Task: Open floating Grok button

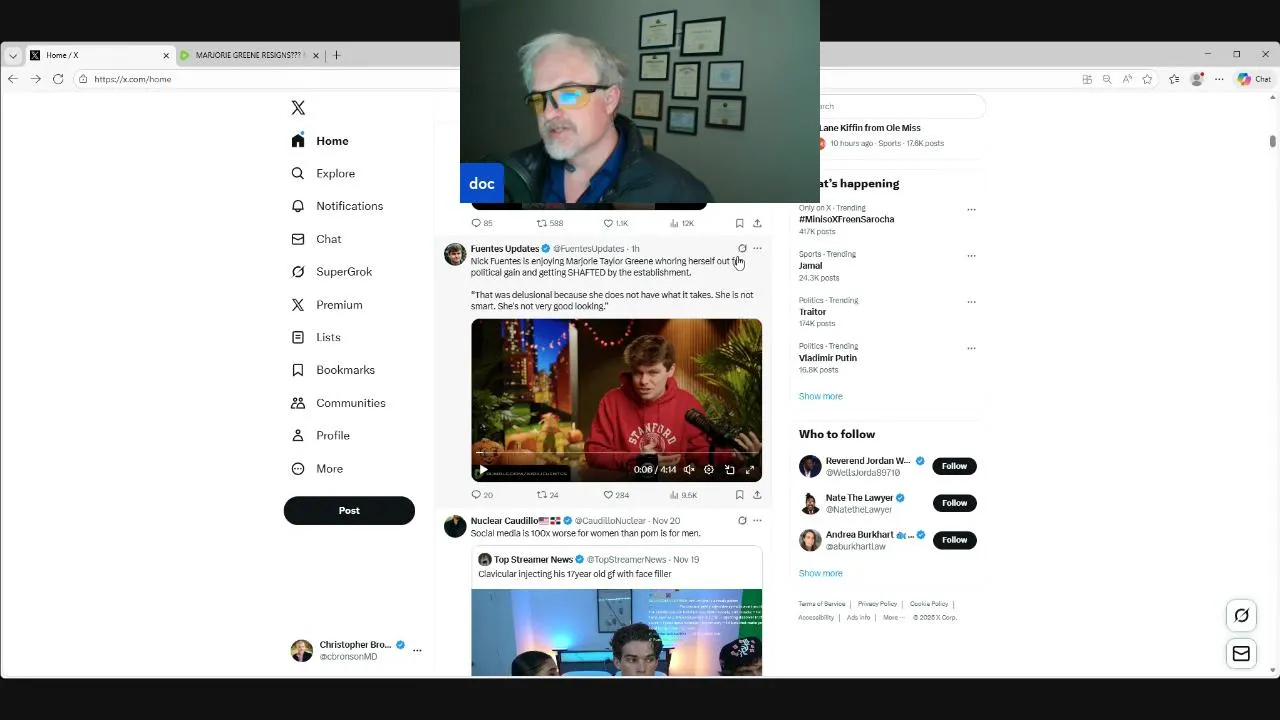Action: [x=1241, y=616]
